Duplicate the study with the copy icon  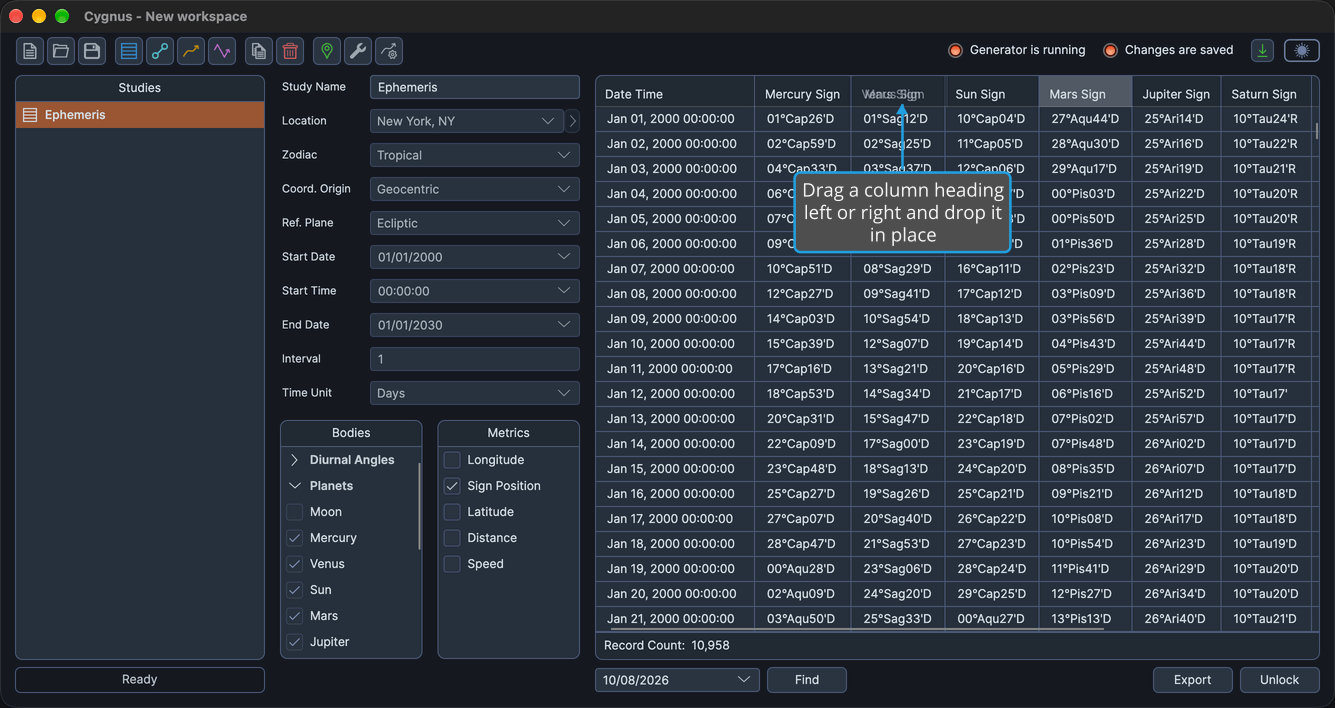259,51
